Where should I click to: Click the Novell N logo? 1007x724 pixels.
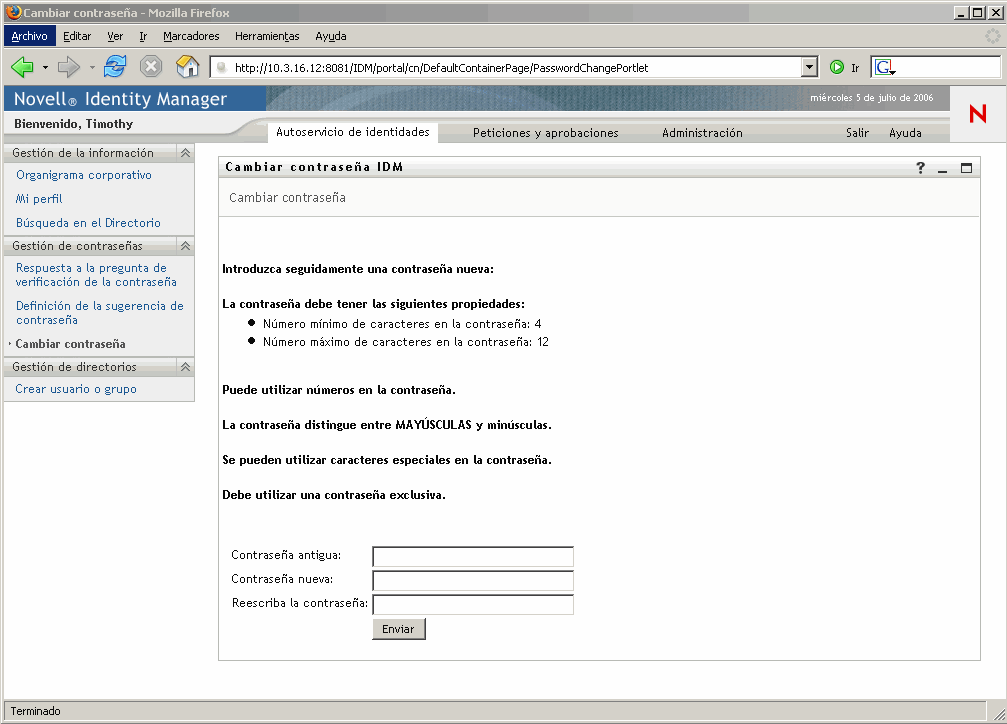click(x=978, y=114)
